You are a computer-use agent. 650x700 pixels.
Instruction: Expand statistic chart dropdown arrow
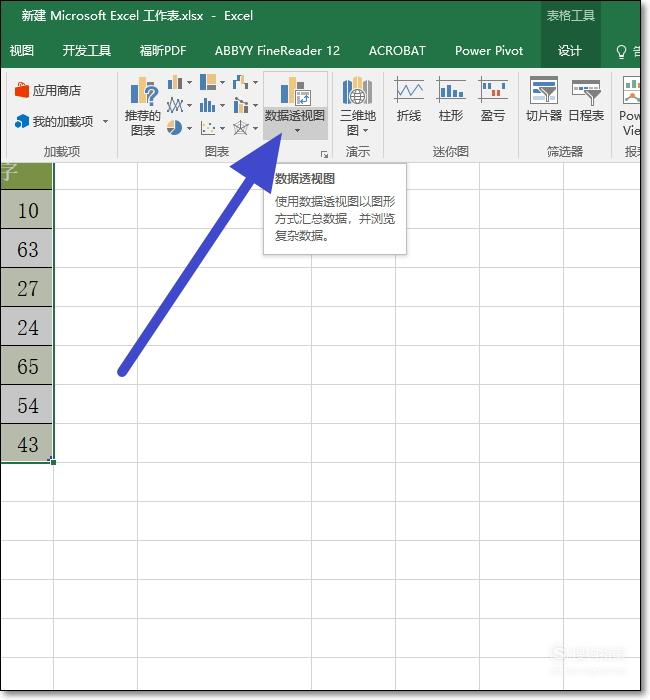point(222,106)
